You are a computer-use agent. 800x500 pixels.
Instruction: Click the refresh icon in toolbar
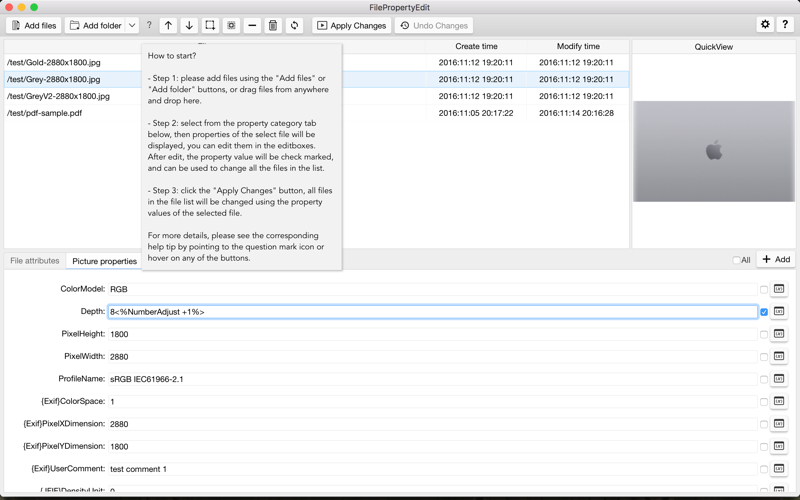[294, 26]
